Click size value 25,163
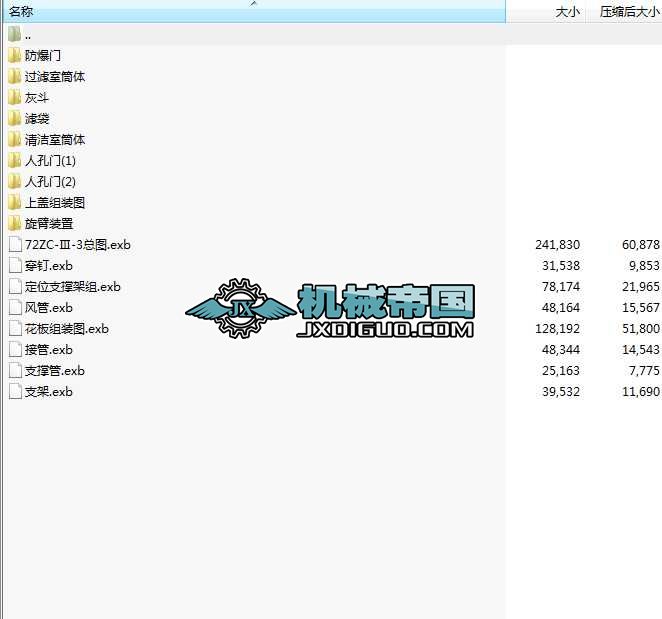Image resolution: width=662 pixels, height=619 pixels. click(561, 371)
